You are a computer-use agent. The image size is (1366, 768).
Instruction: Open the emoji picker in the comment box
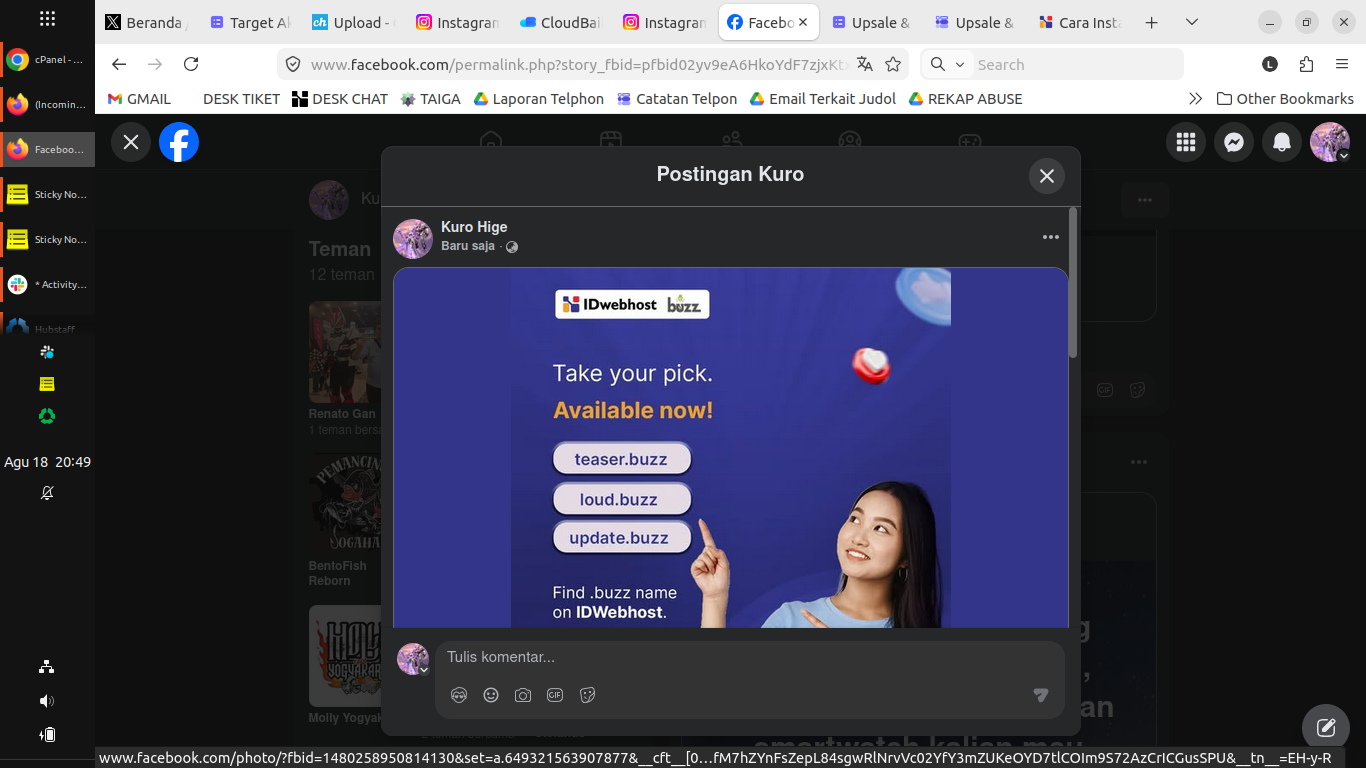point(491,695)
